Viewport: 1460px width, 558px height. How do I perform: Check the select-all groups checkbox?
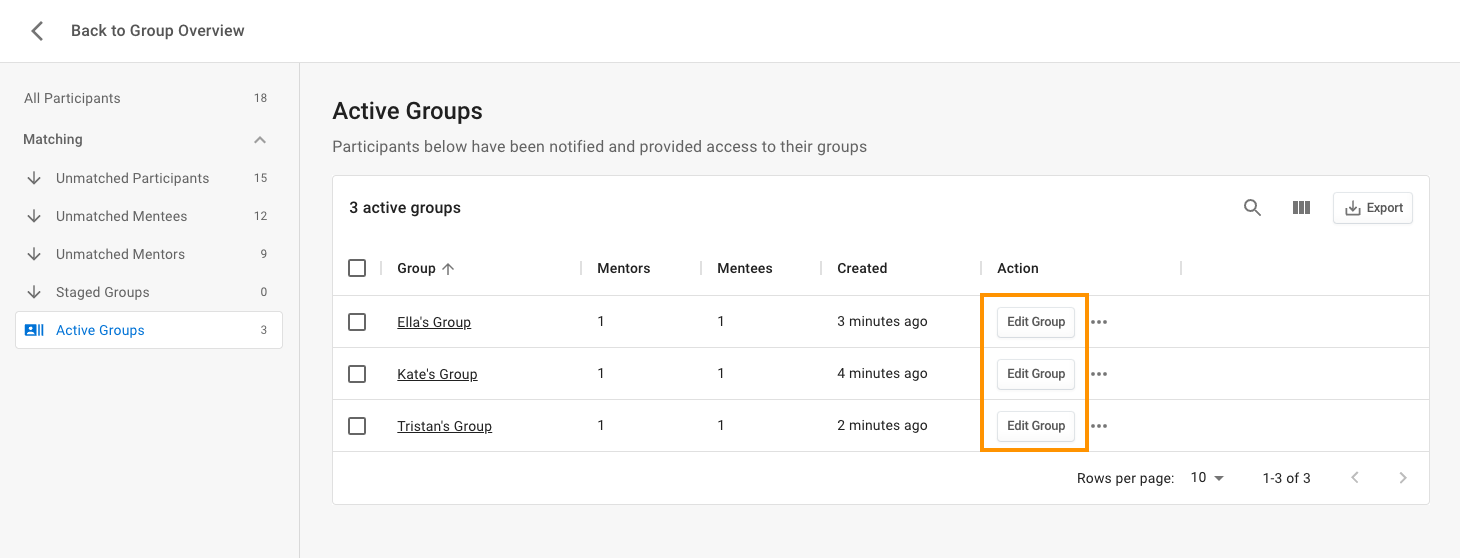tap(357, 268)
